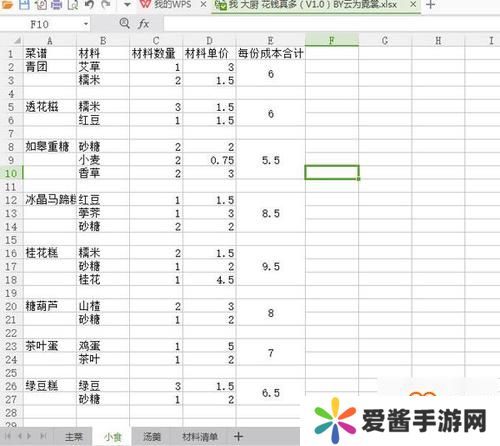This screenshot has width=500, height=446.
Task: Open the Name Box dropdown arrow
Action: 86,24
